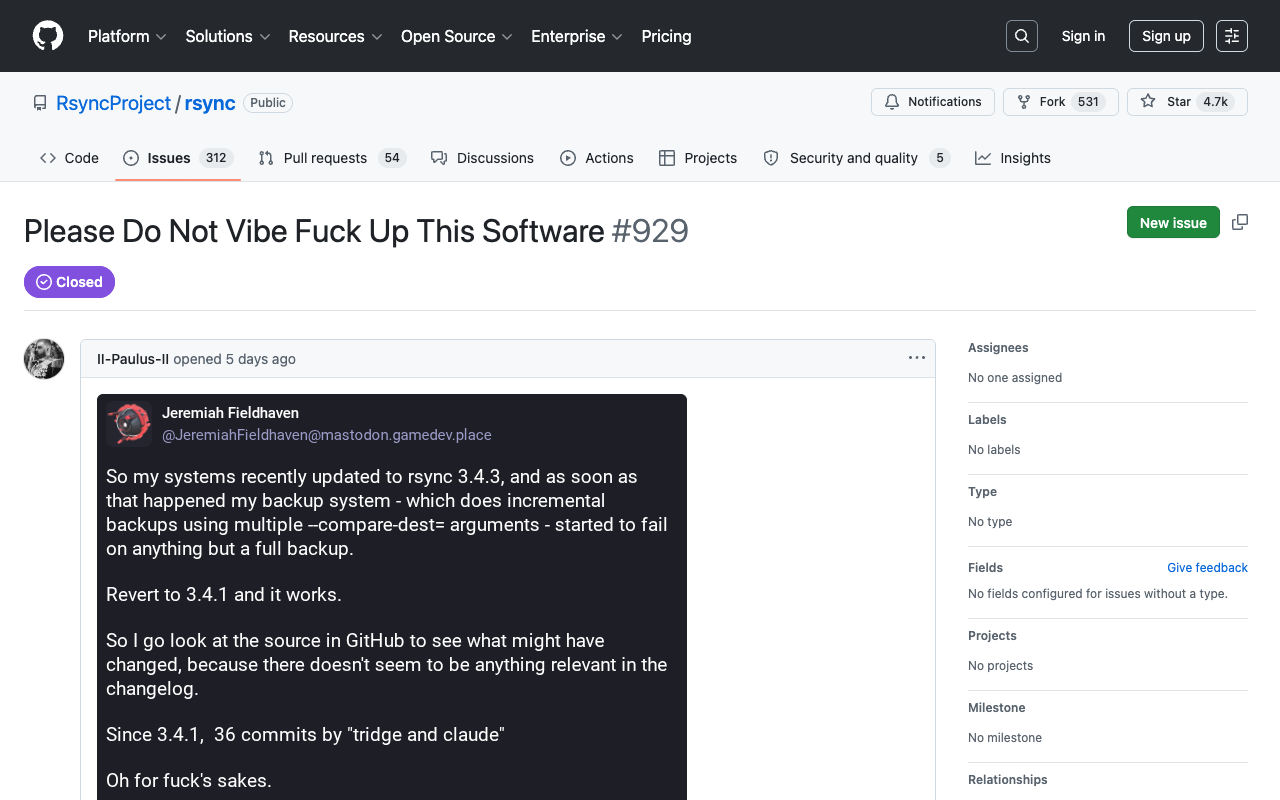Viewport: 1280px width, 800px height.
Task: Click the purple Closed status badge
Action: (x=69, y=282)
